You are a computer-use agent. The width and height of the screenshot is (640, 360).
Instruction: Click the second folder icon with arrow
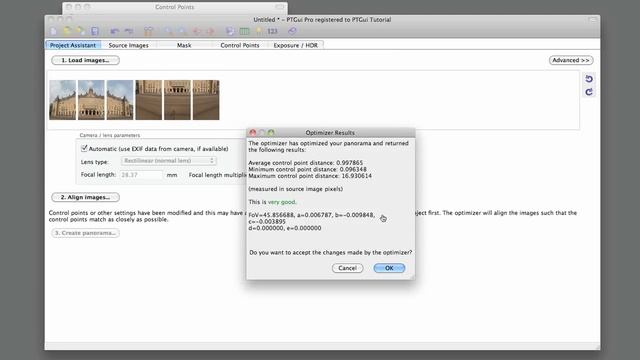coord(81,31)
